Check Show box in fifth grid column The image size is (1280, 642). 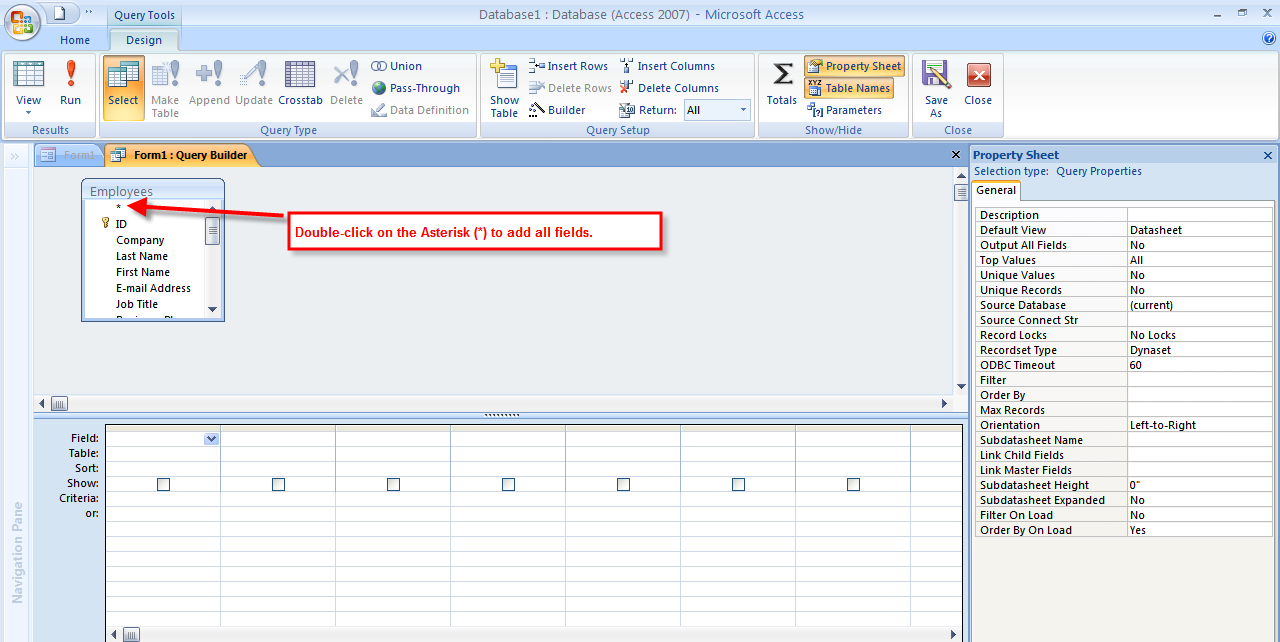tap(623, 484)
